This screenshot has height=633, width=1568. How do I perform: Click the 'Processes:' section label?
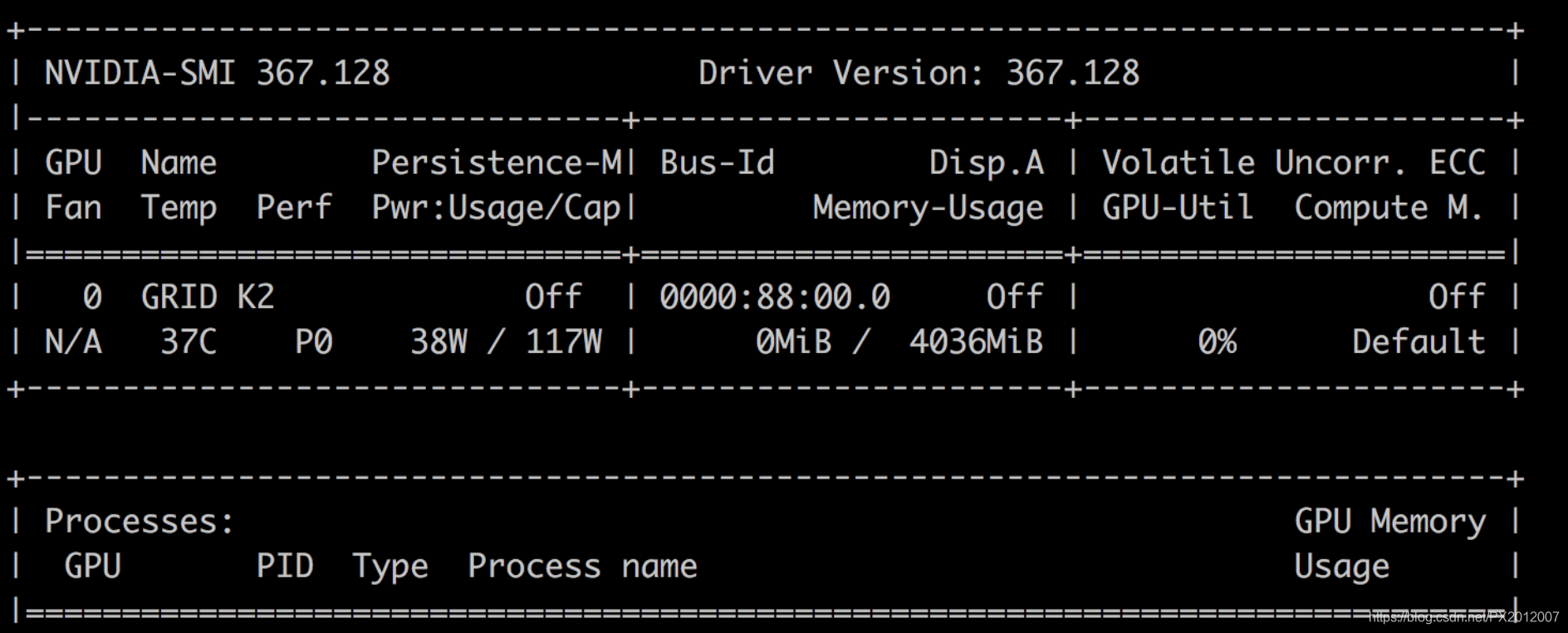140,521
